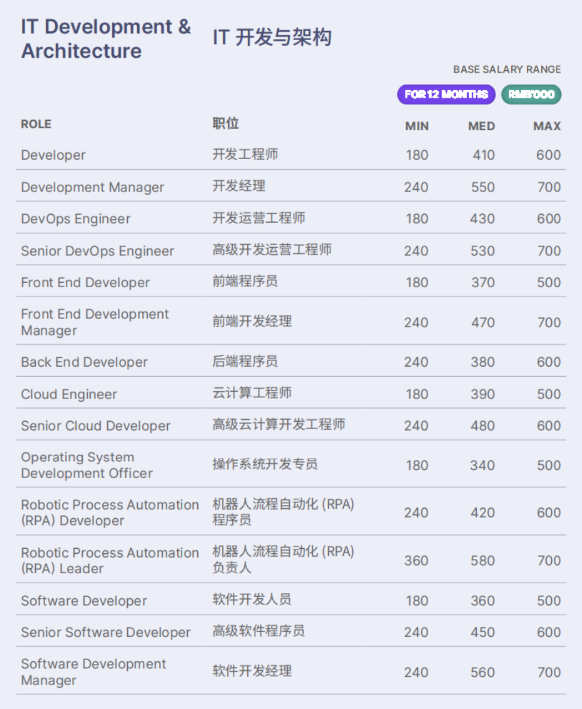This screenshot has width=582, height=709.
Task: Select the MED column header
Action: pyautogui.click(x=481, y=126)
